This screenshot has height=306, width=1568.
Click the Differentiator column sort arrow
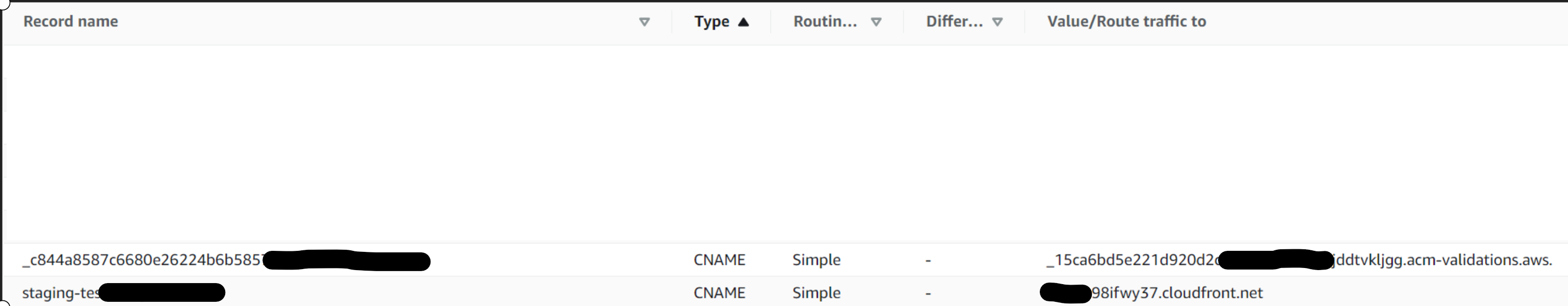[997, 21]
